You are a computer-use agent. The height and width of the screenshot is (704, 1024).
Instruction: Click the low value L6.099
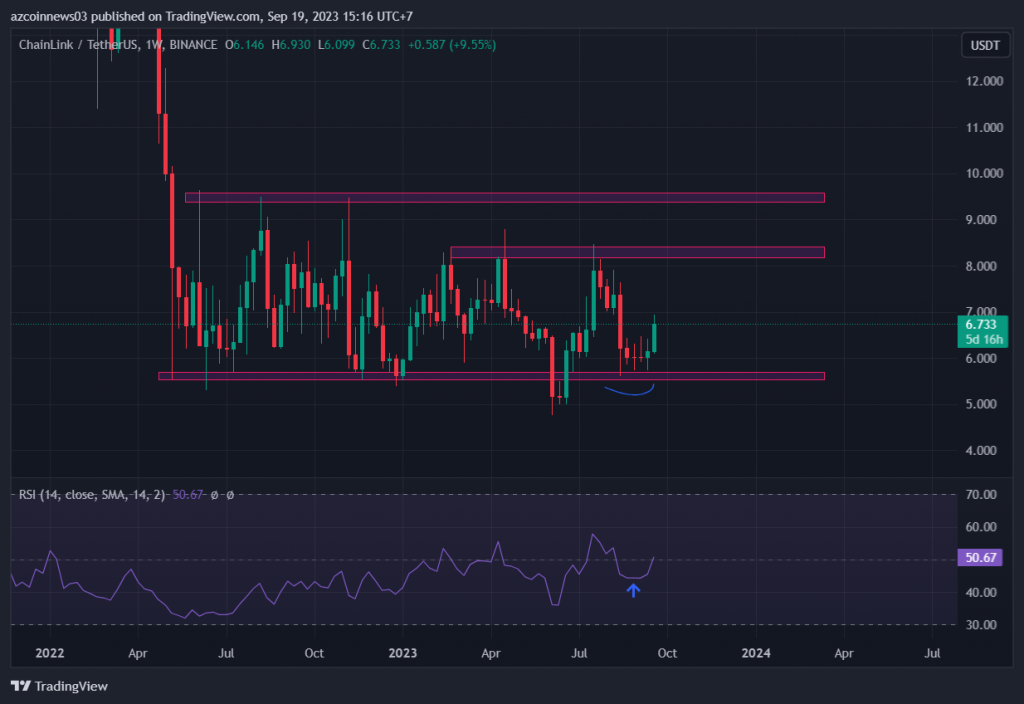click(x=336, y=44)
